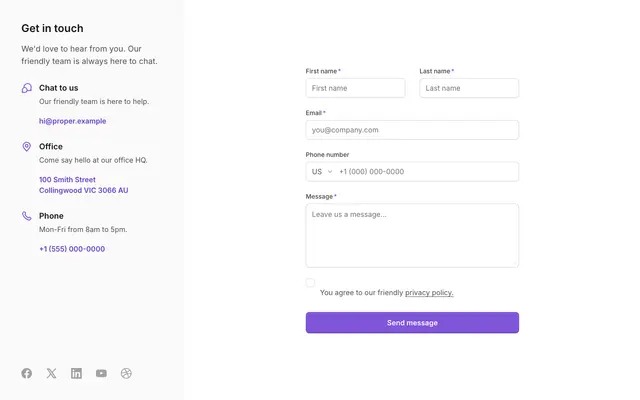Click the Get in touch heading
Viewport: 640px width, 400px height.
pos(52,28)
